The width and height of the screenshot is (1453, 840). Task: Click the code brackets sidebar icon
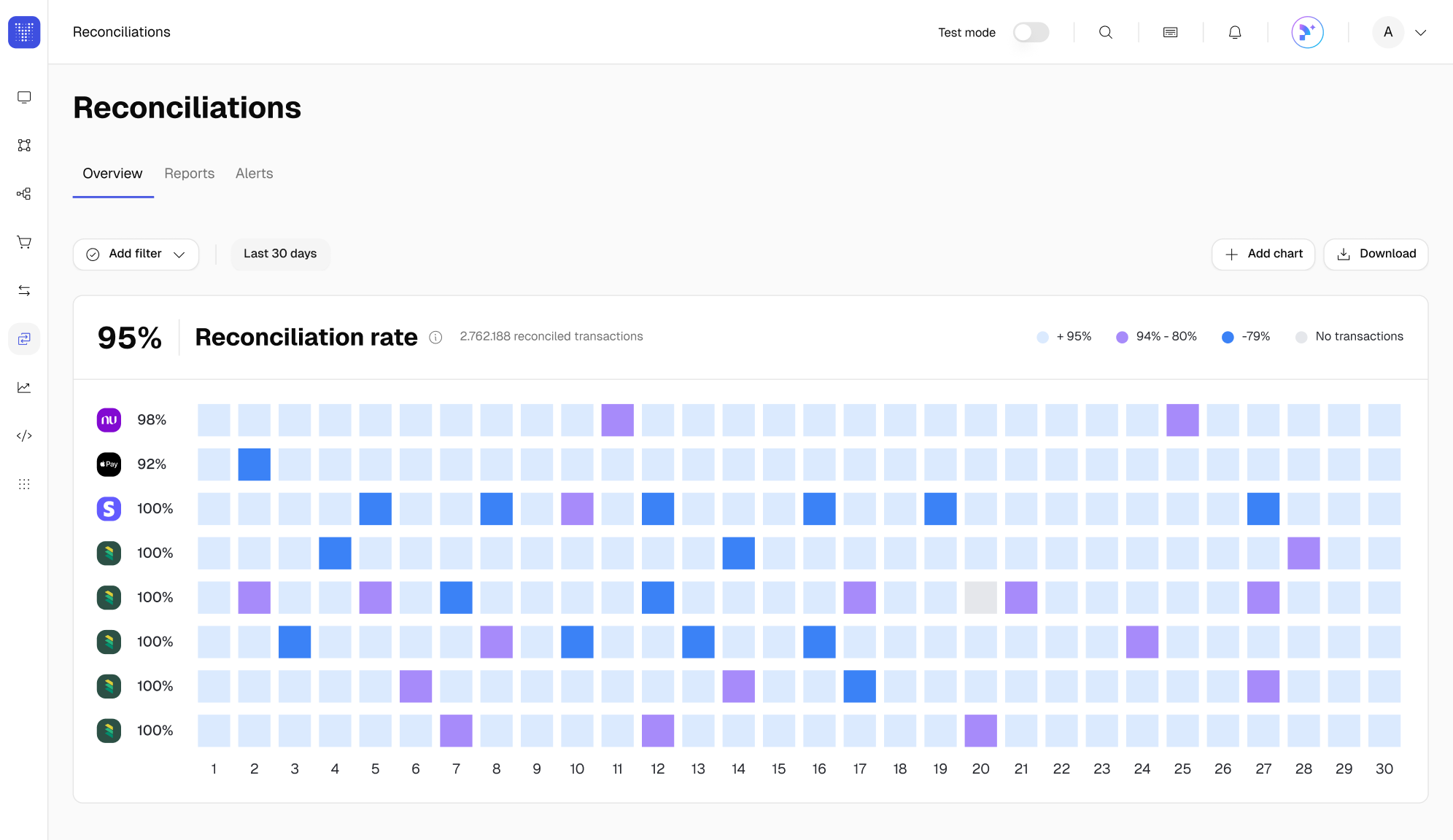[x=24, y=436]
